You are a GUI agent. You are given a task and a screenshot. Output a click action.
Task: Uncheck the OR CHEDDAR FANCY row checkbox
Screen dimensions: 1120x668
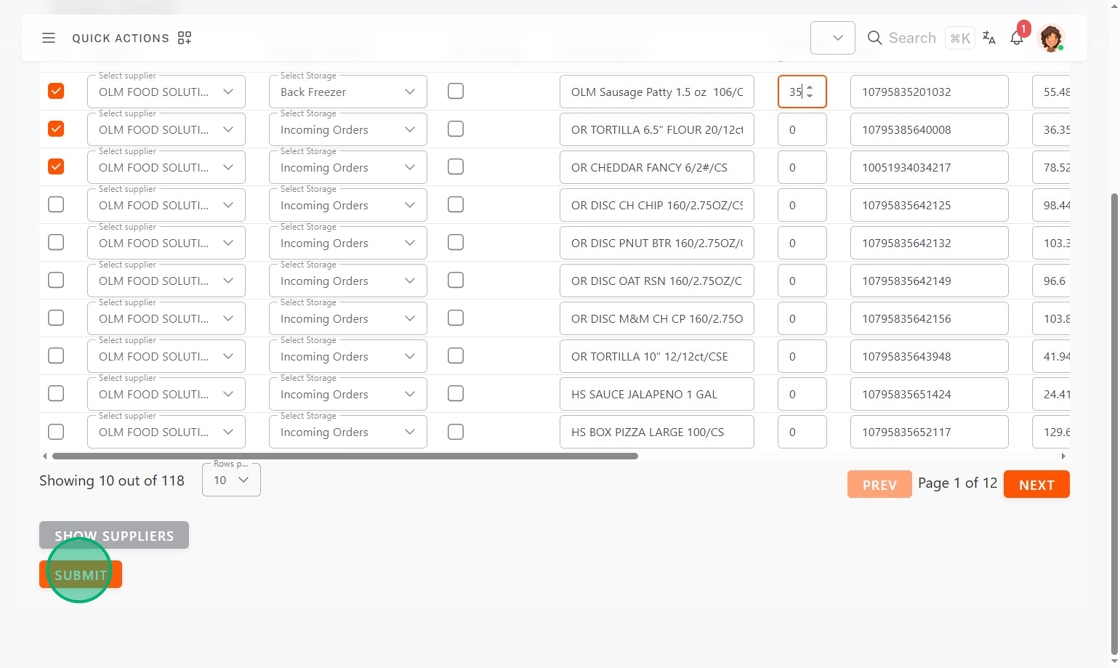coord(56,166)
